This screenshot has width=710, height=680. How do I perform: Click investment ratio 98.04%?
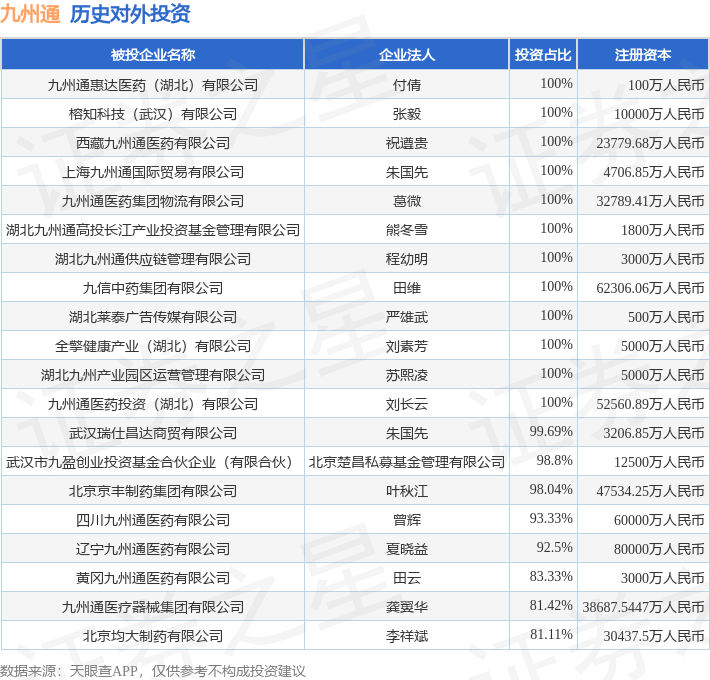[x=551, y=488]
